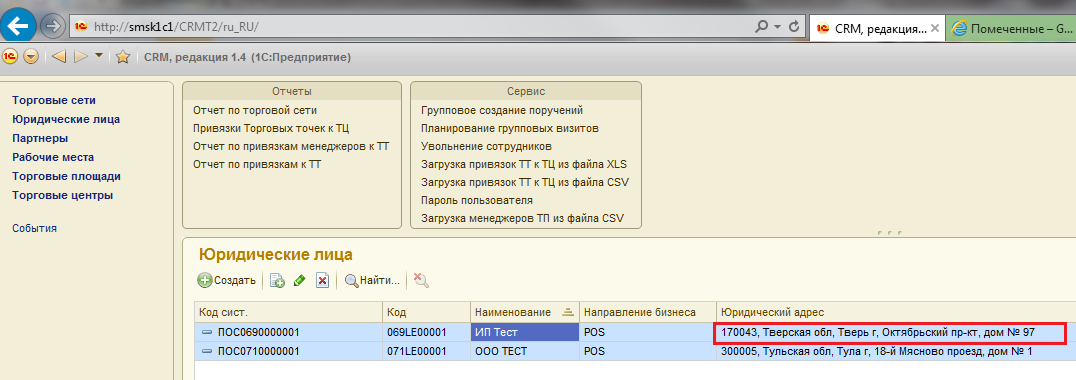Select POS cell in ИП Тест row
The height and width of the screenshot is (380, 1076).
coord(648,333)
